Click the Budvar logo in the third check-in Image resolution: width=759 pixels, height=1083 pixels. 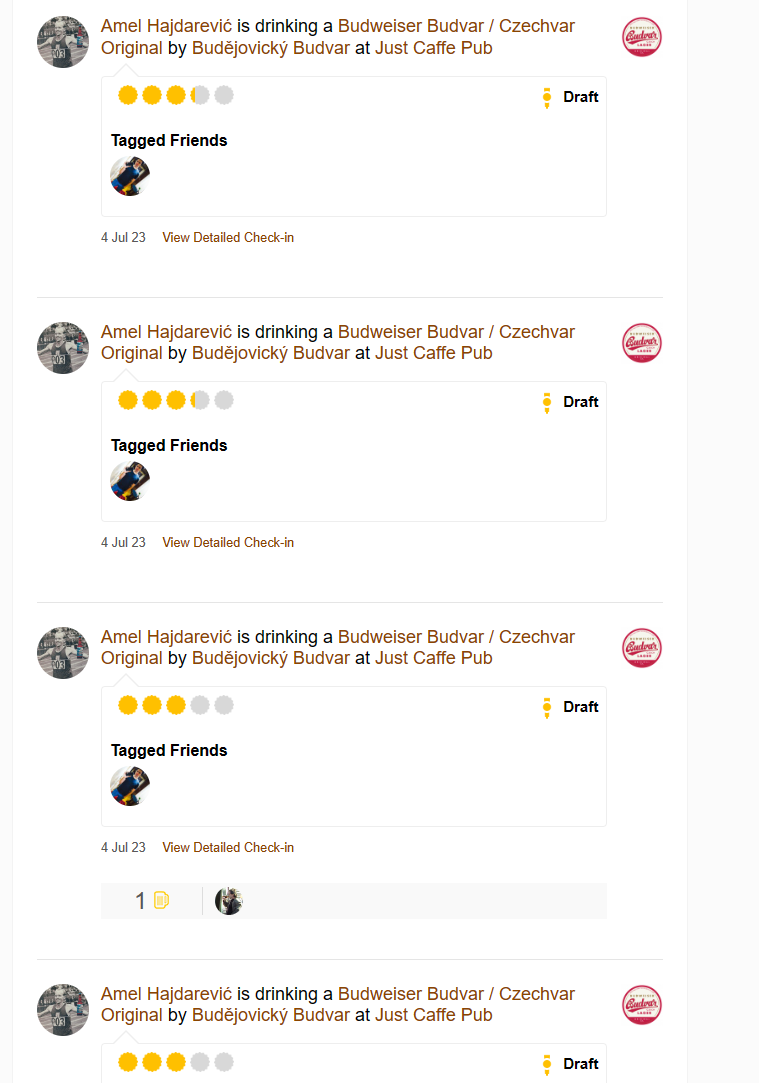641,648
